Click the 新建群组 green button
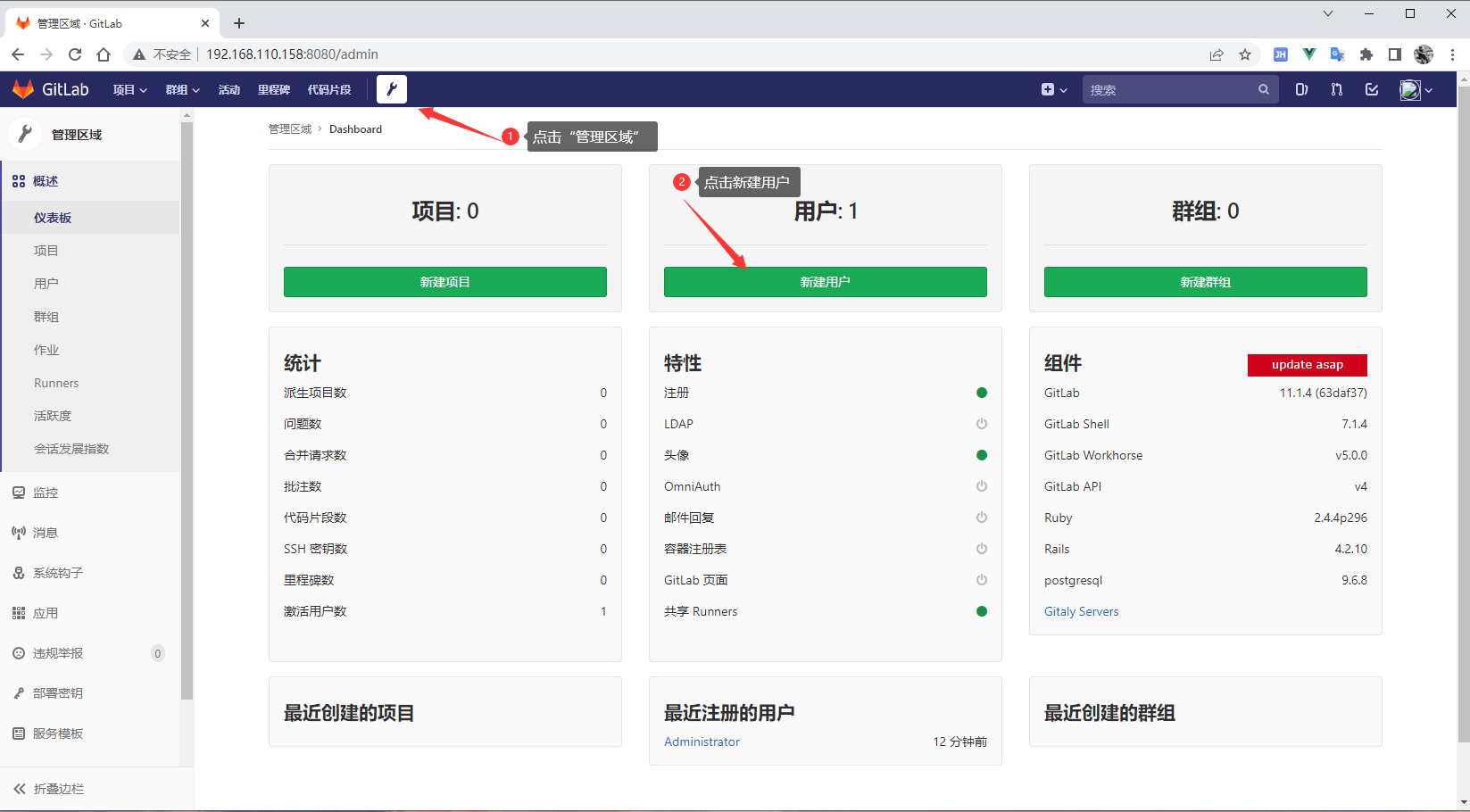 (1206, 282)
